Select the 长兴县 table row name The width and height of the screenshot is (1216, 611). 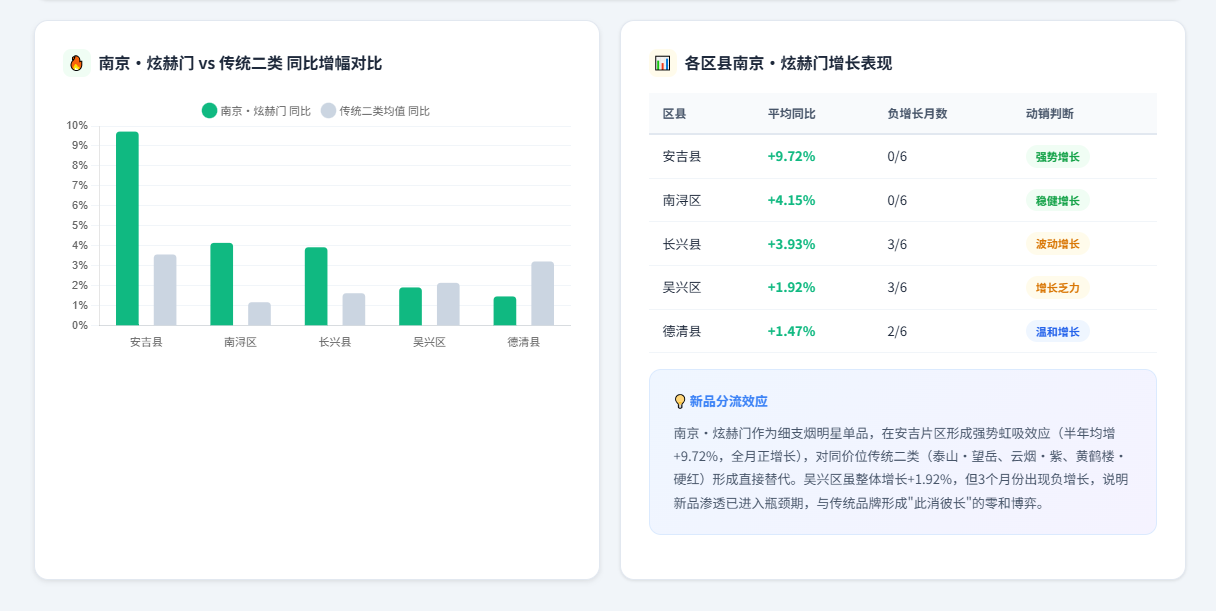682,244
